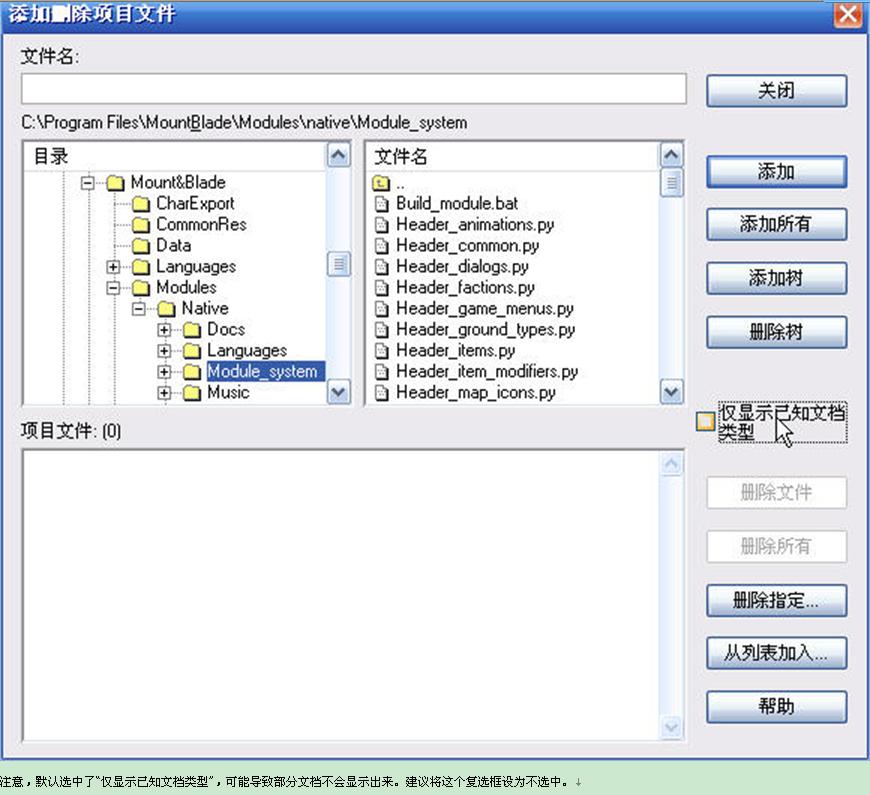The height and width of the screenshot is (795, 870).
Task: Click the parent directory '..' folder icon
Action: click(381, 183)
